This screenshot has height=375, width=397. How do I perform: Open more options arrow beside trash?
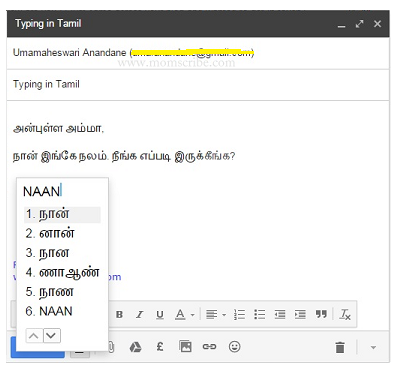pos(373,347)
